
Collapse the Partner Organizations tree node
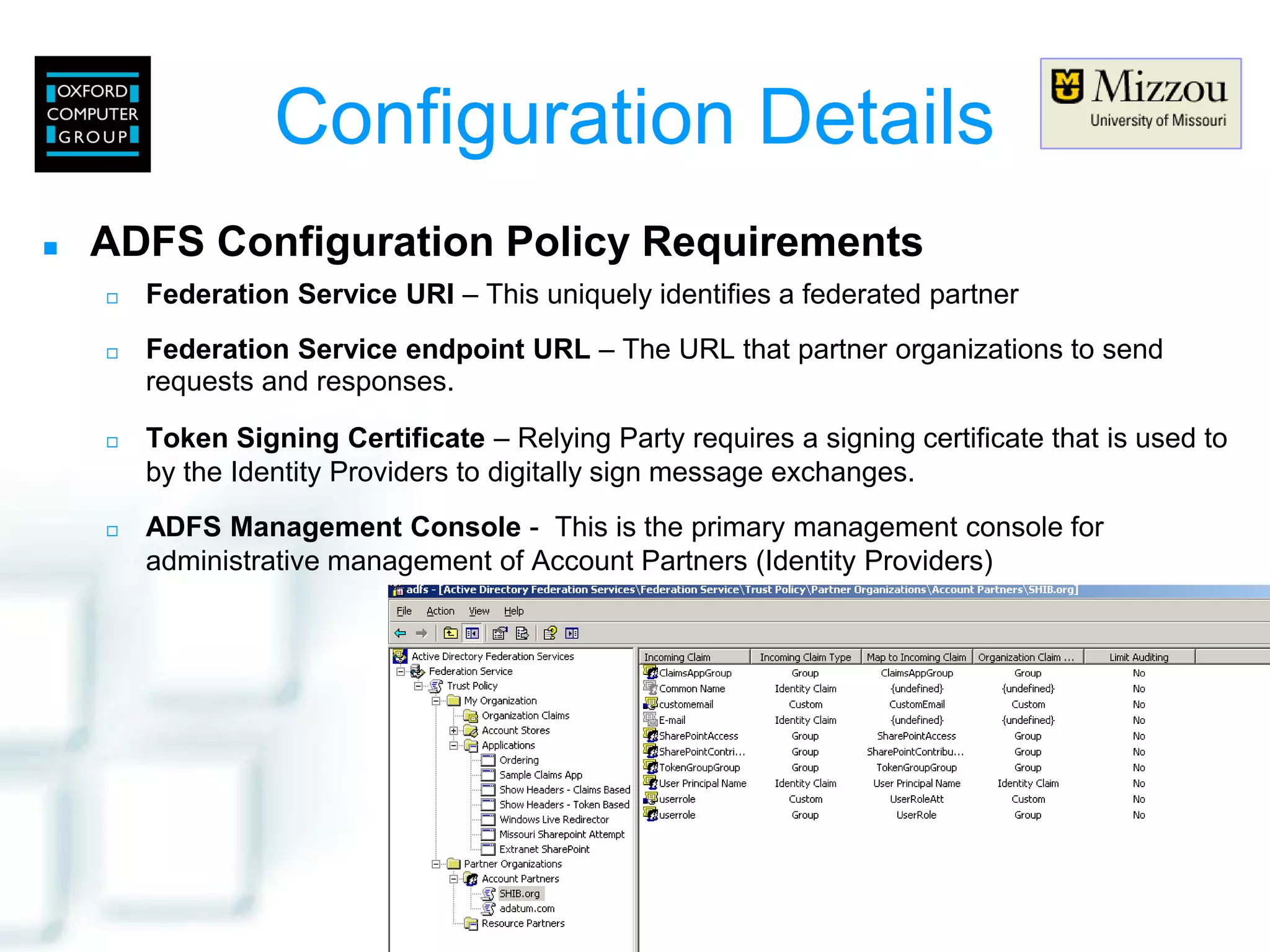[436, 864]
